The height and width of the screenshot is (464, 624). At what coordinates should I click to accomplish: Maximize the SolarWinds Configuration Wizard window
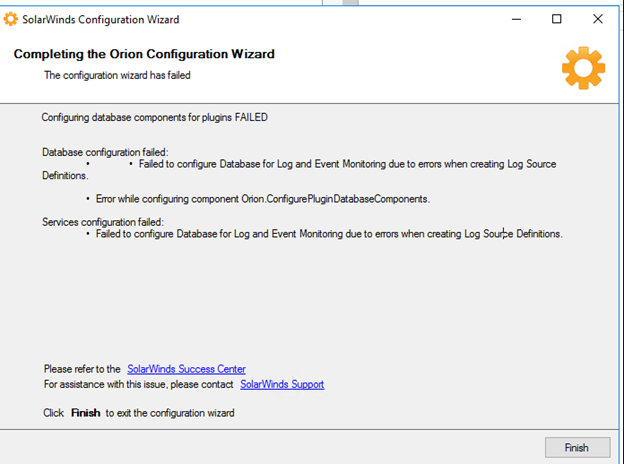click(x=557, y=19)
